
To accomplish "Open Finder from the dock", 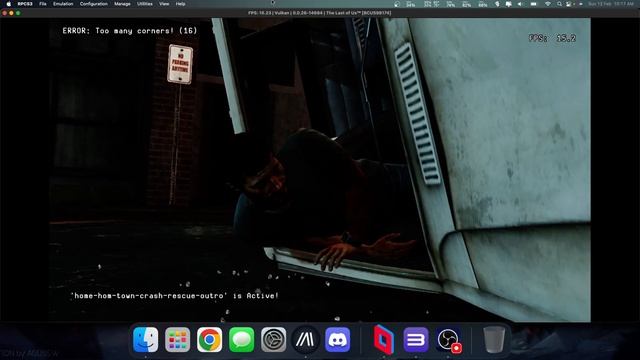I will [146, 340].
